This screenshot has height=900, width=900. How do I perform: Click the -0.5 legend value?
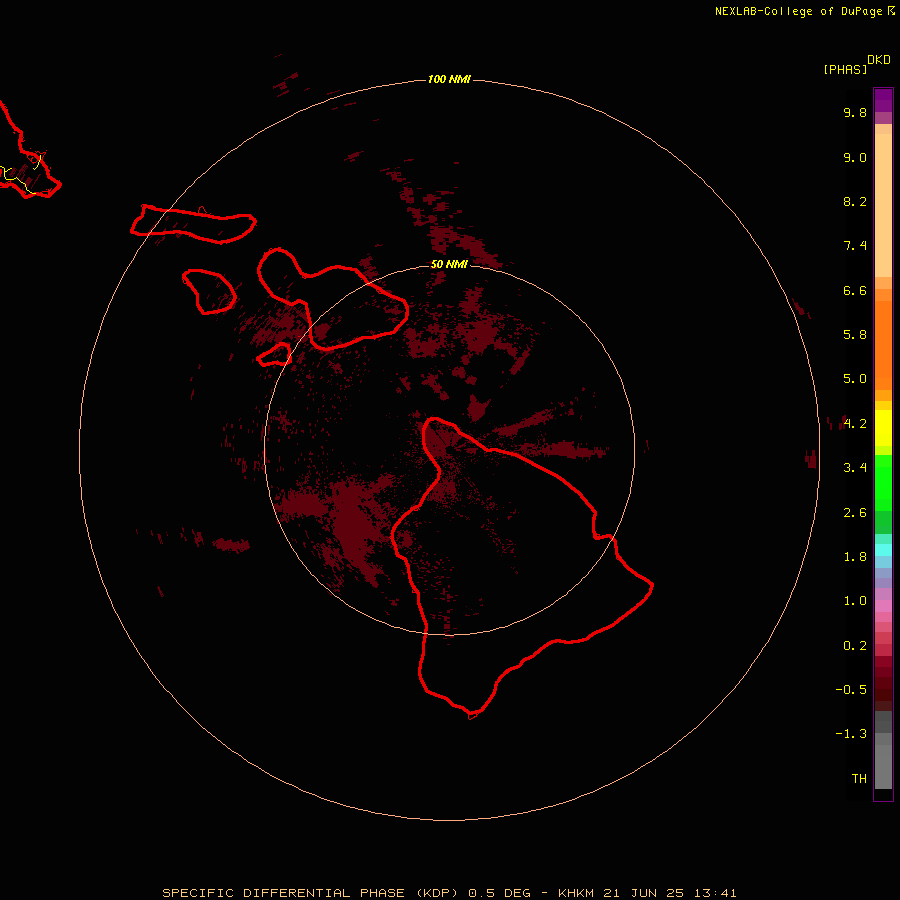tap(851, 690)
